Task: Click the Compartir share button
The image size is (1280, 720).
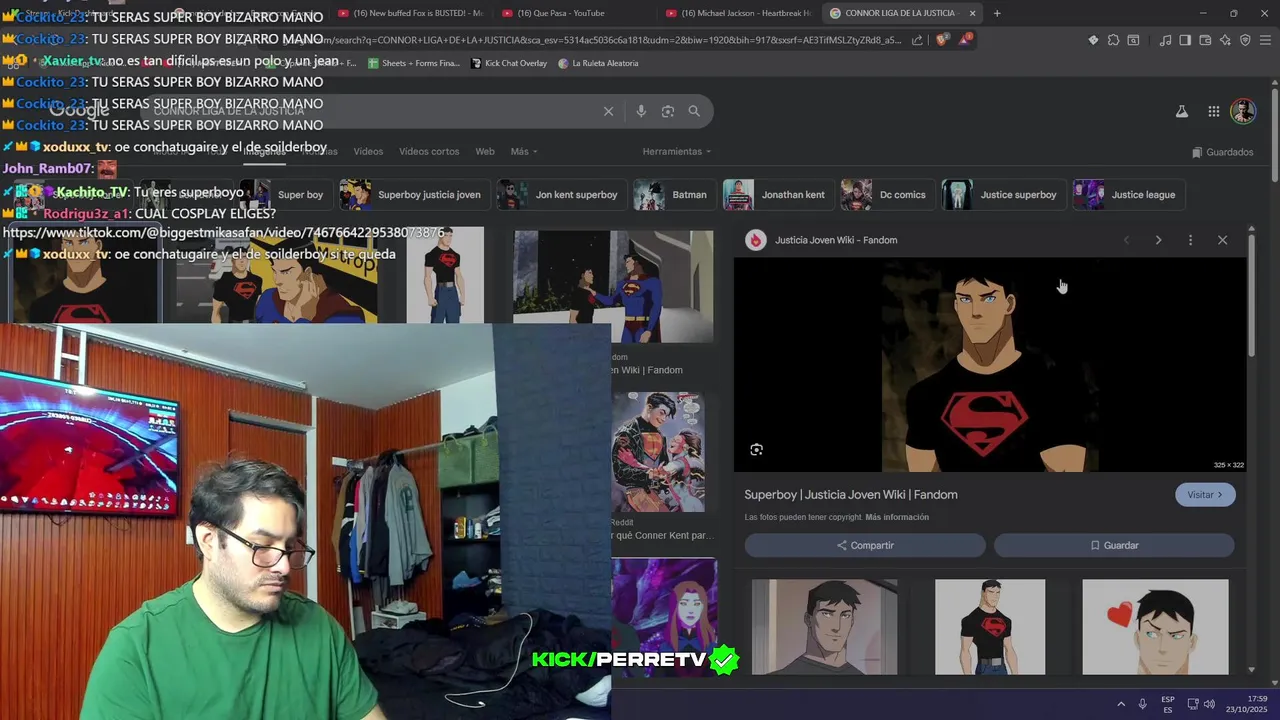Action: (x=865, y=545)
